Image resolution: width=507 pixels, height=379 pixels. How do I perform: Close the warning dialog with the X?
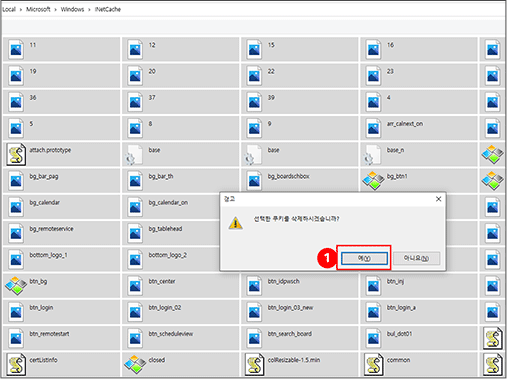(438, 199)
